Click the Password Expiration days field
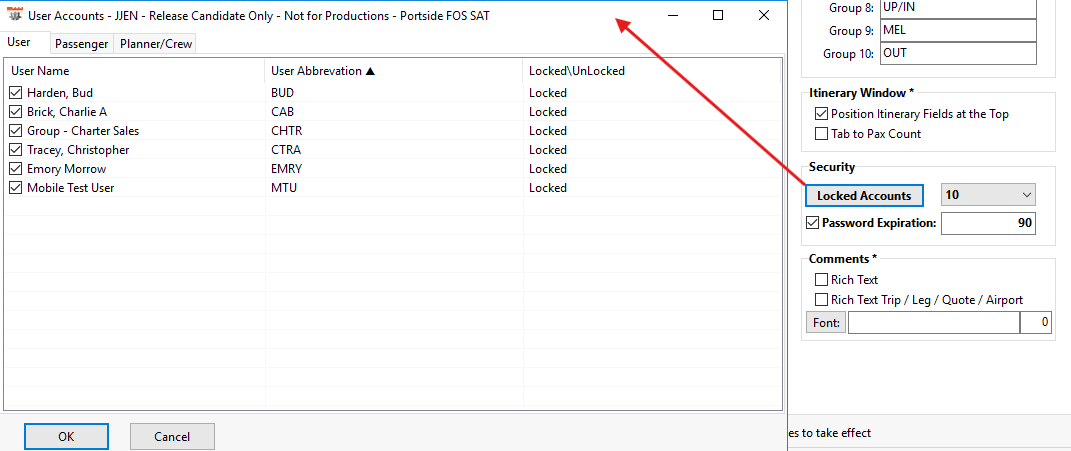1071x451 pixels. pyautogui.click(x=987, y=223)
